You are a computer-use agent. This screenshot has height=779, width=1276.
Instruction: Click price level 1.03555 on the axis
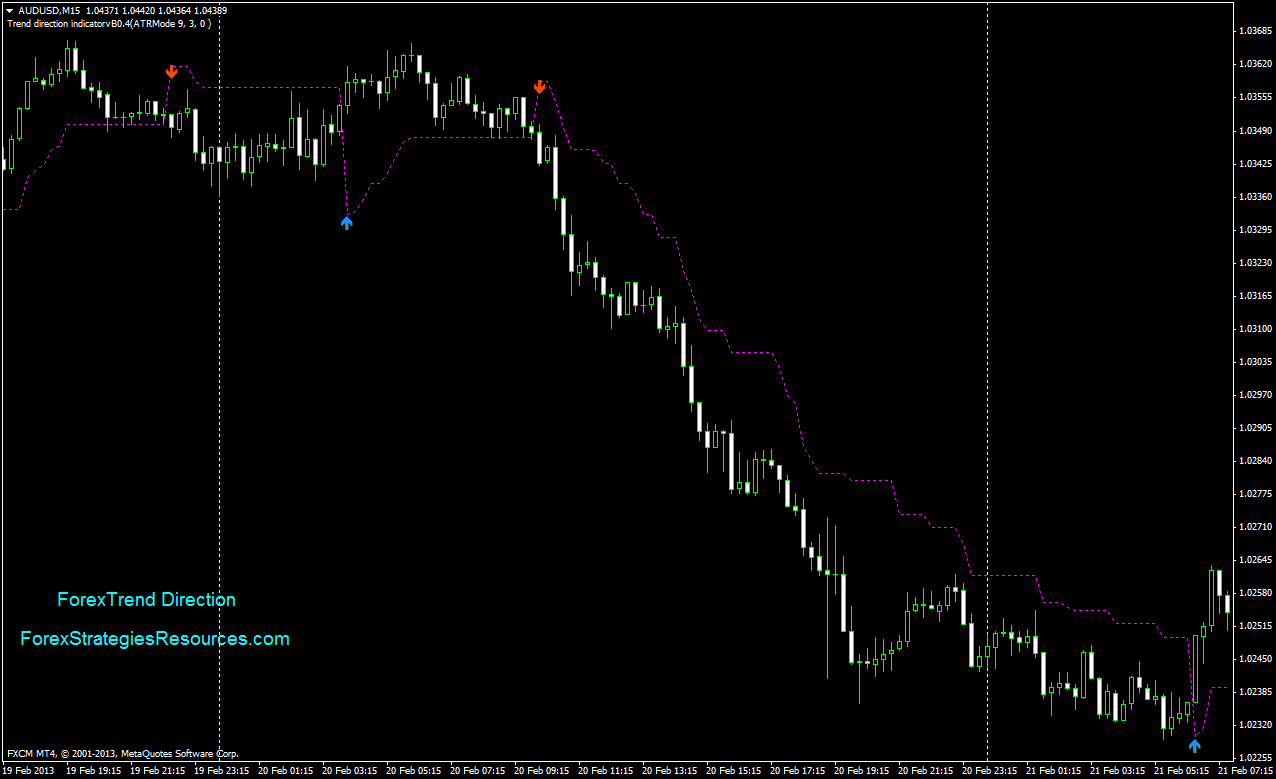tap(1254, 97)
